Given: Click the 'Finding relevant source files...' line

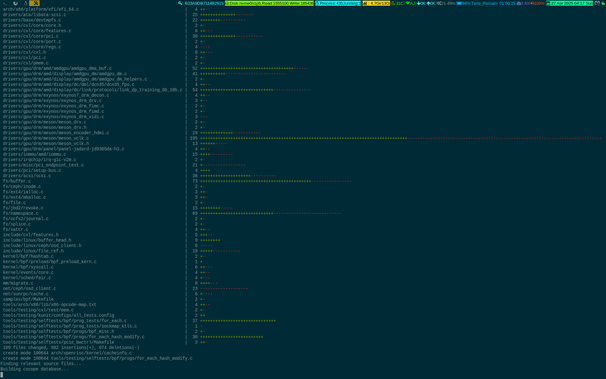Looking at the screenshot, I should coord(41,364).
